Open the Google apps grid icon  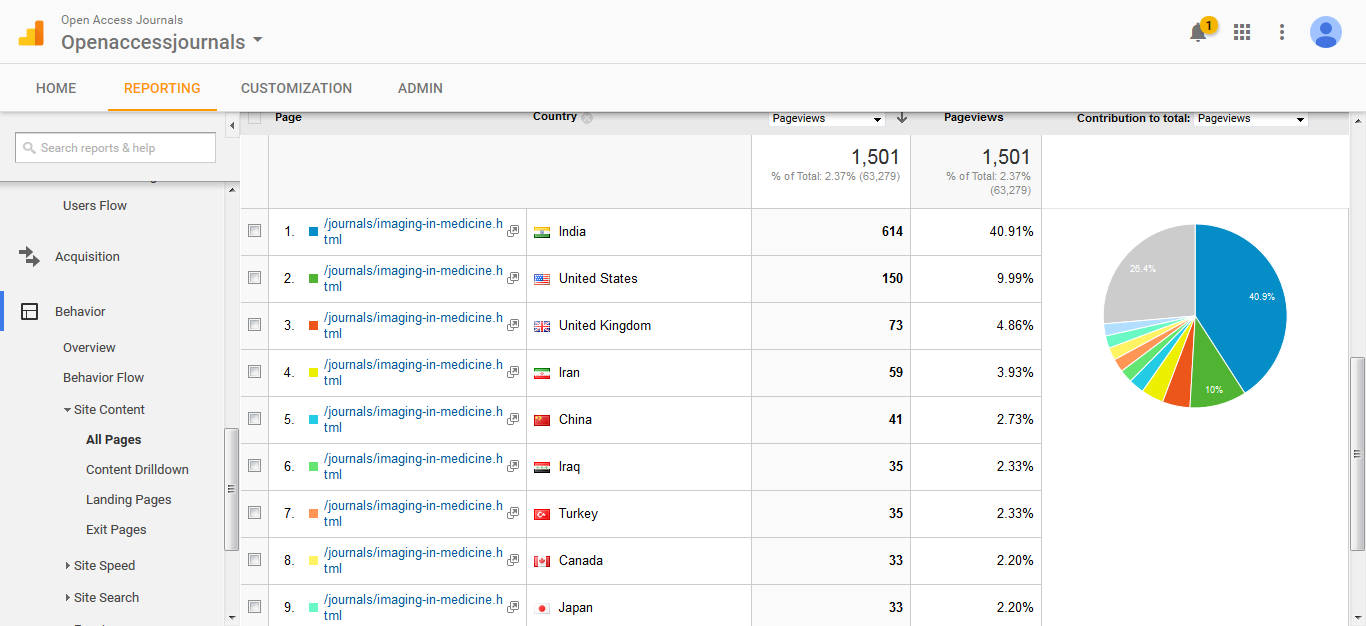1242,32
